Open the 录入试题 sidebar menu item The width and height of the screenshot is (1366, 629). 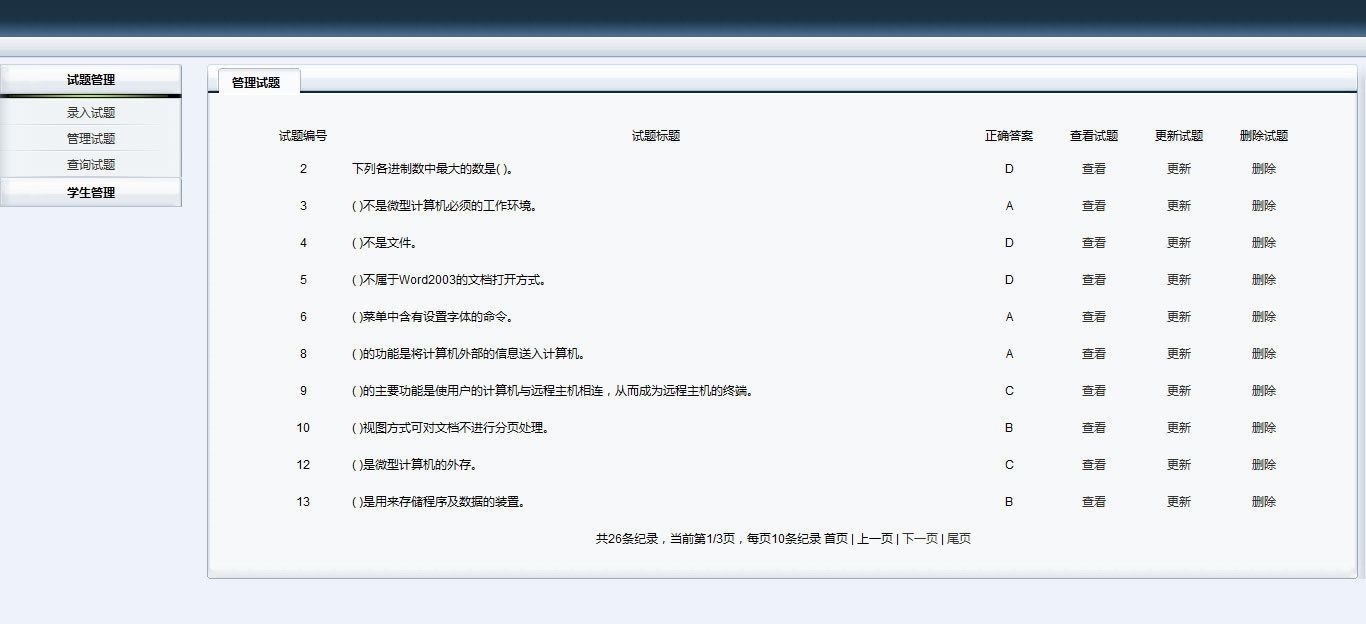(x=91, y=112)
